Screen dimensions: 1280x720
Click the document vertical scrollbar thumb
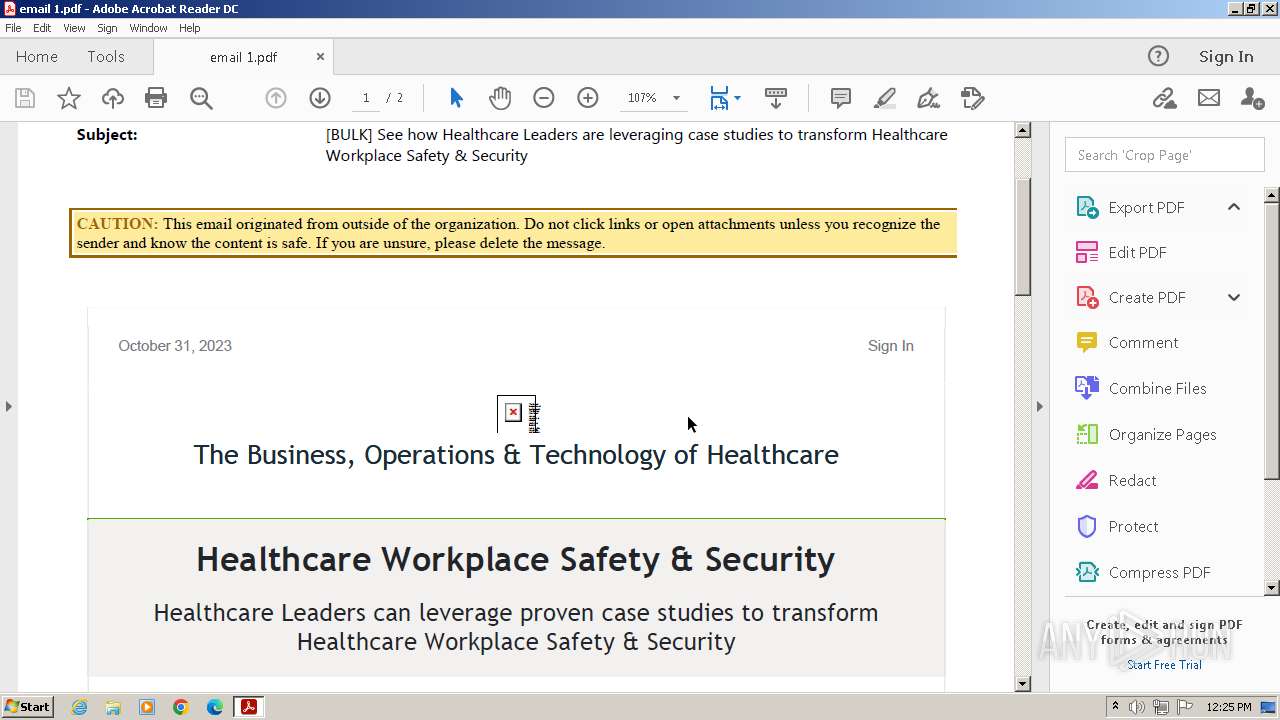(1023, 237)
